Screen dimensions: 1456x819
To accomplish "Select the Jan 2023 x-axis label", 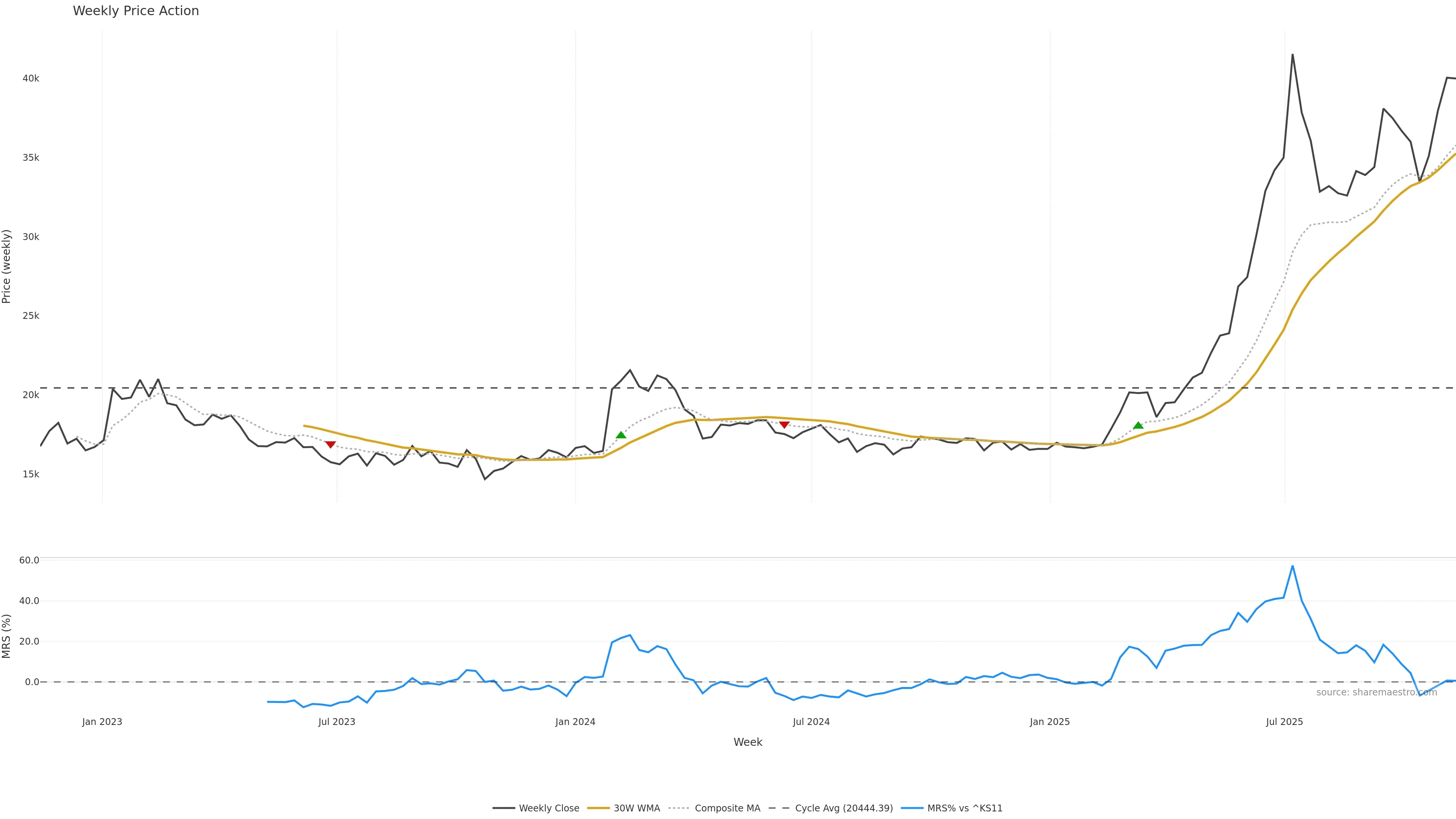I will click(102, 722).
